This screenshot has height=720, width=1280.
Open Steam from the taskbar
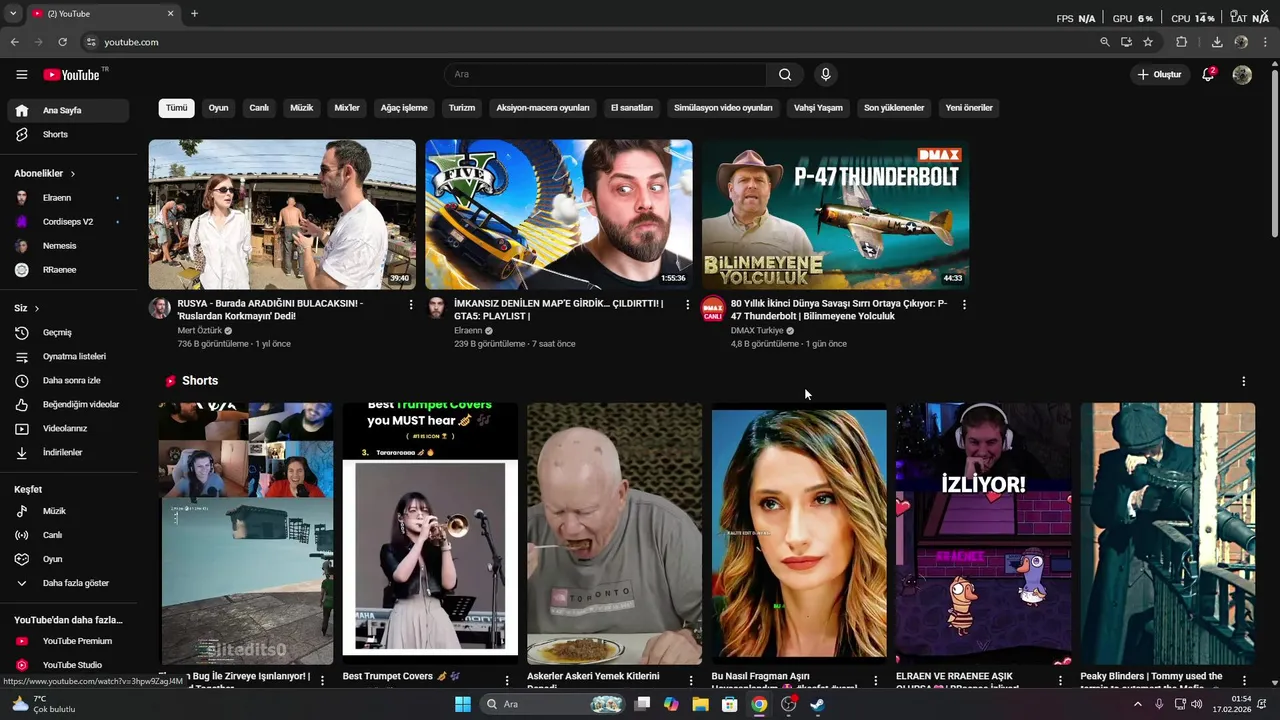pyautogui.click(x=817, y=704)
